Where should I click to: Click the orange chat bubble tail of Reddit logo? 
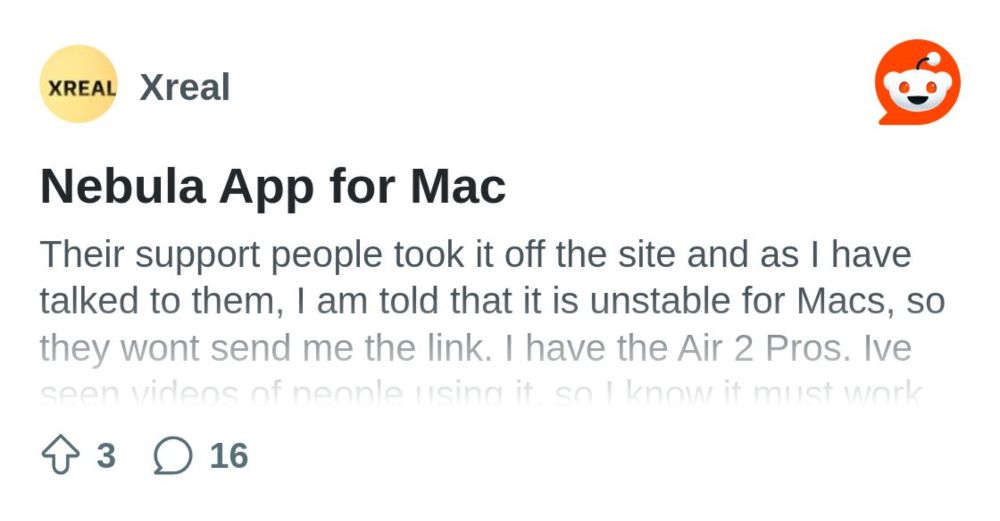pyautogui.click(x=887, y=118)
